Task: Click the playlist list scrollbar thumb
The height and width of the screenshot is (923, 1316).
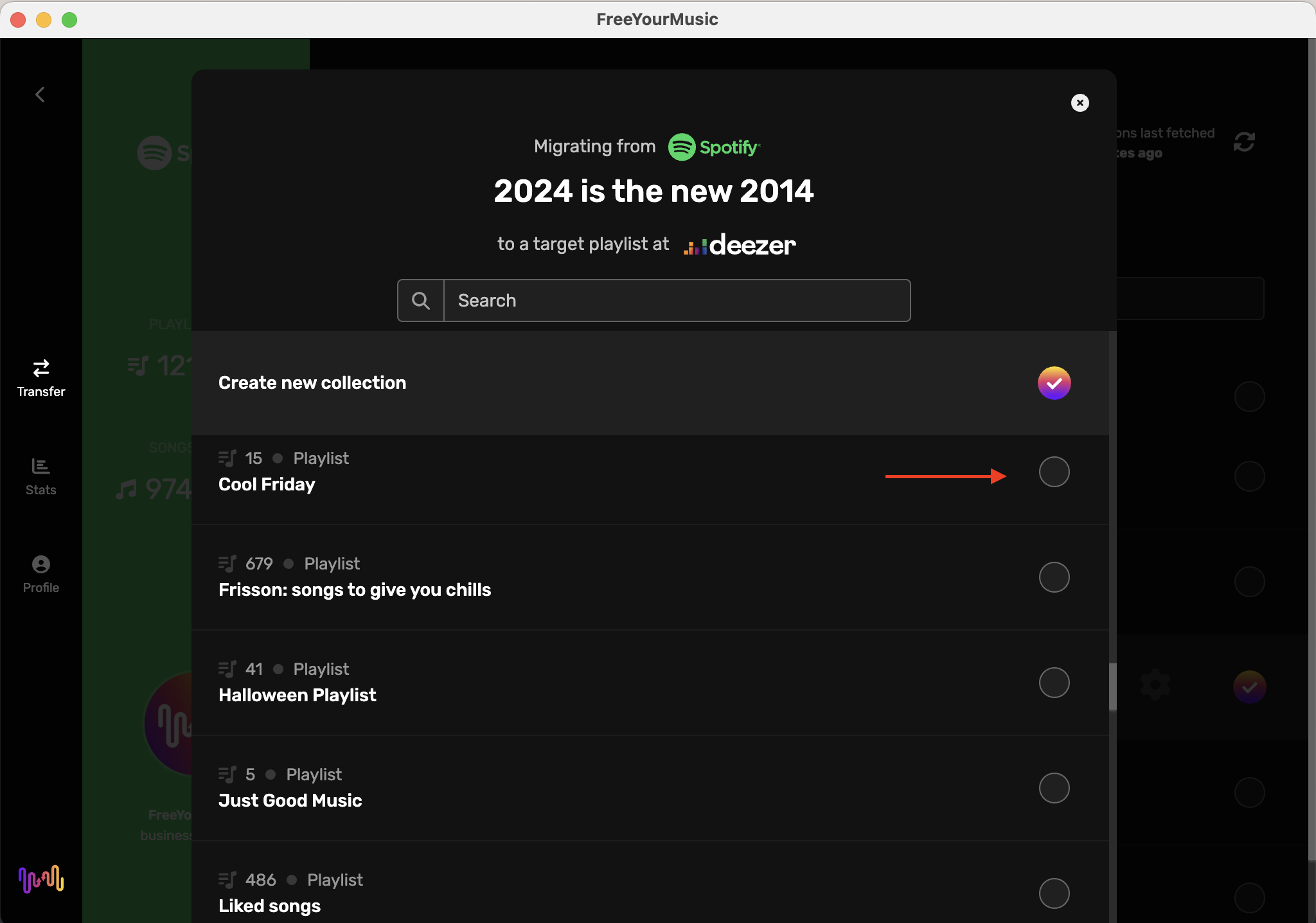Action: [x=1112, y=686]
